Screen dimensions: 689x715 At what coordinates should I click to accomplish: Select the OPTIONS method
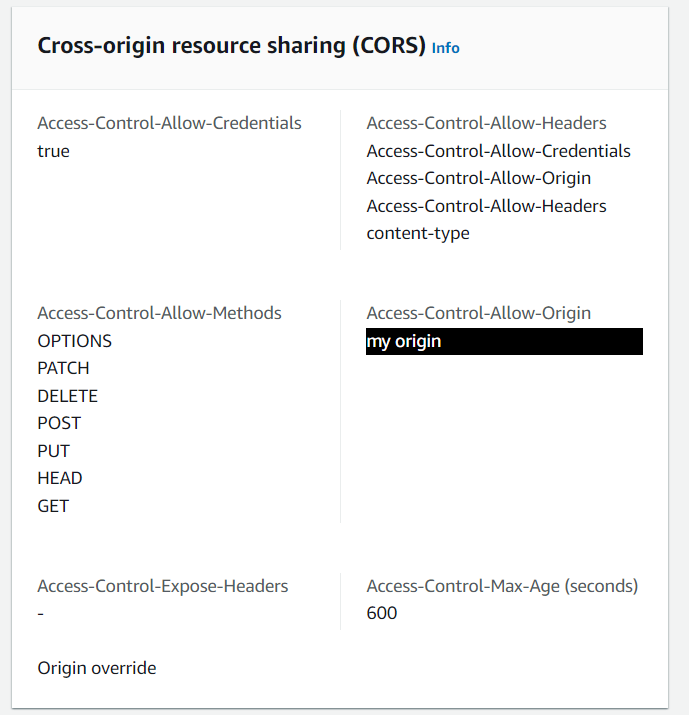point(75,341)
